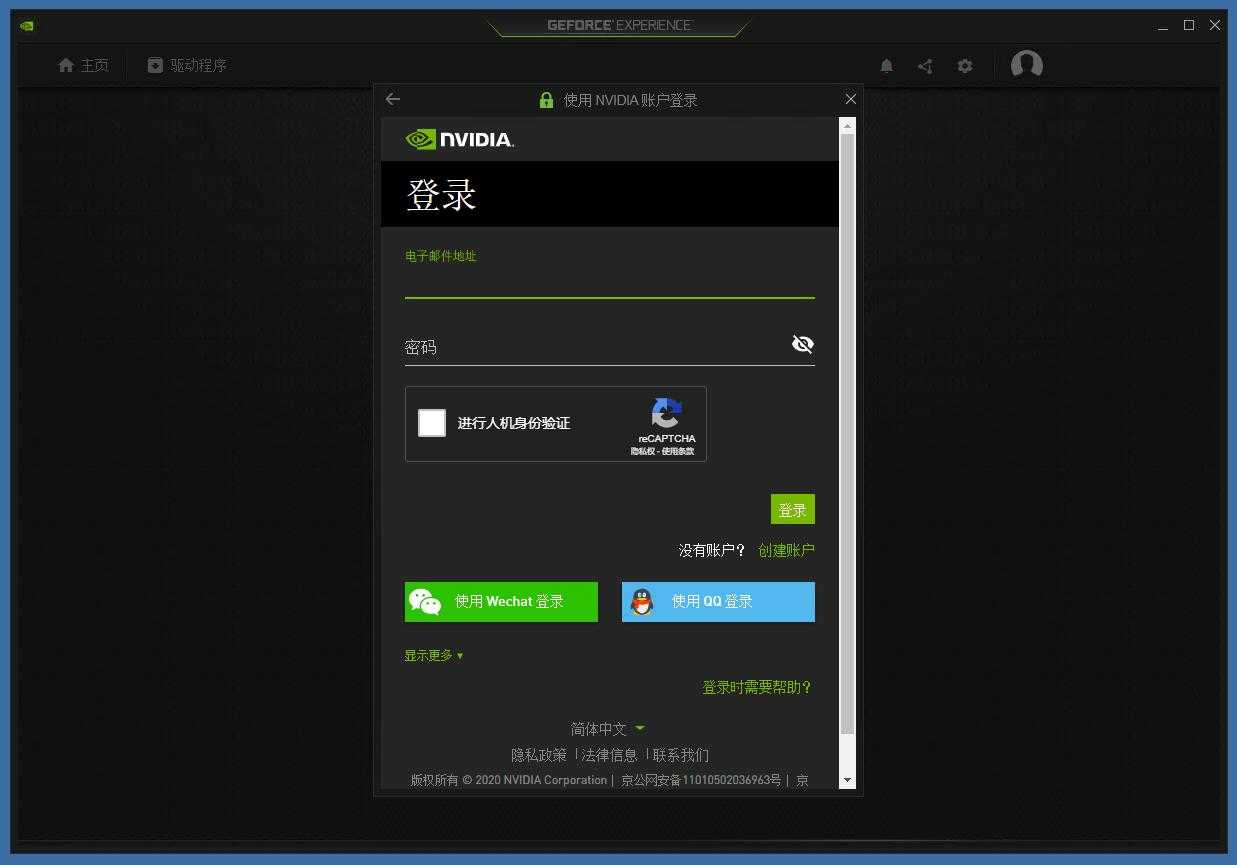Click the user profile avatar
The image size is (1237, 865).
1027,65
